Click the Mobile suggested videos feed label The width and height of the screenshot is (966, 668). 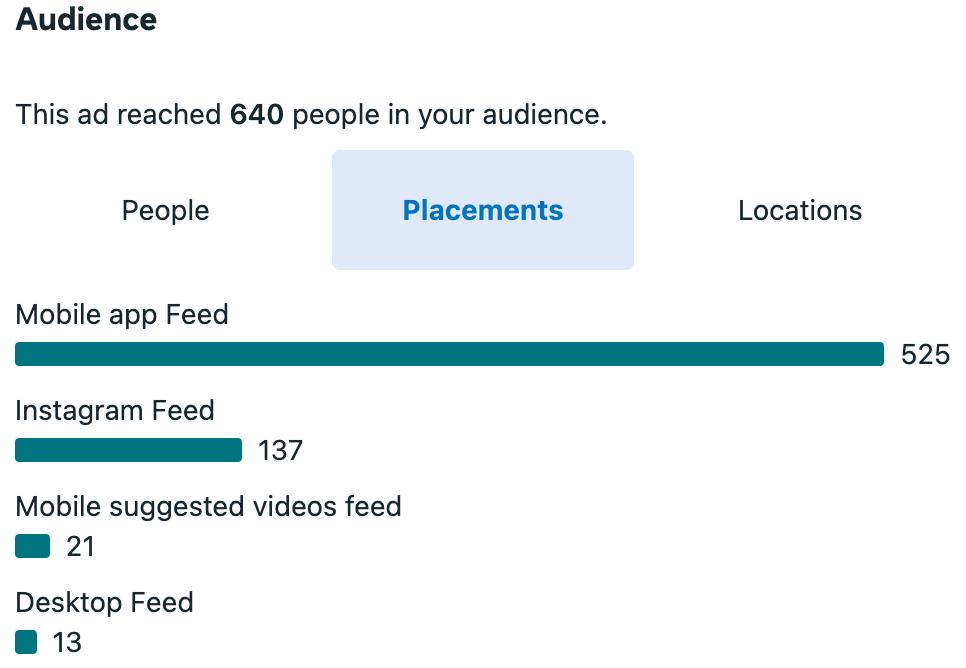point(208,507)
